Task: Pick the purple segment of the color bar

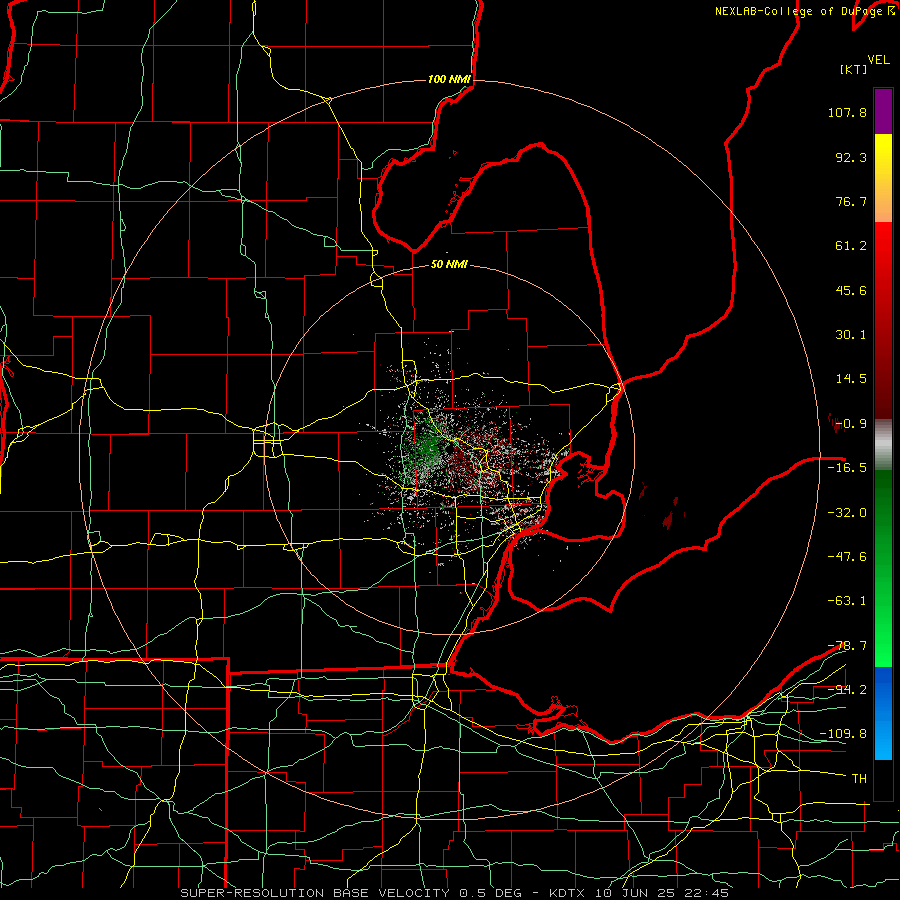Action: tap(883, 111)
